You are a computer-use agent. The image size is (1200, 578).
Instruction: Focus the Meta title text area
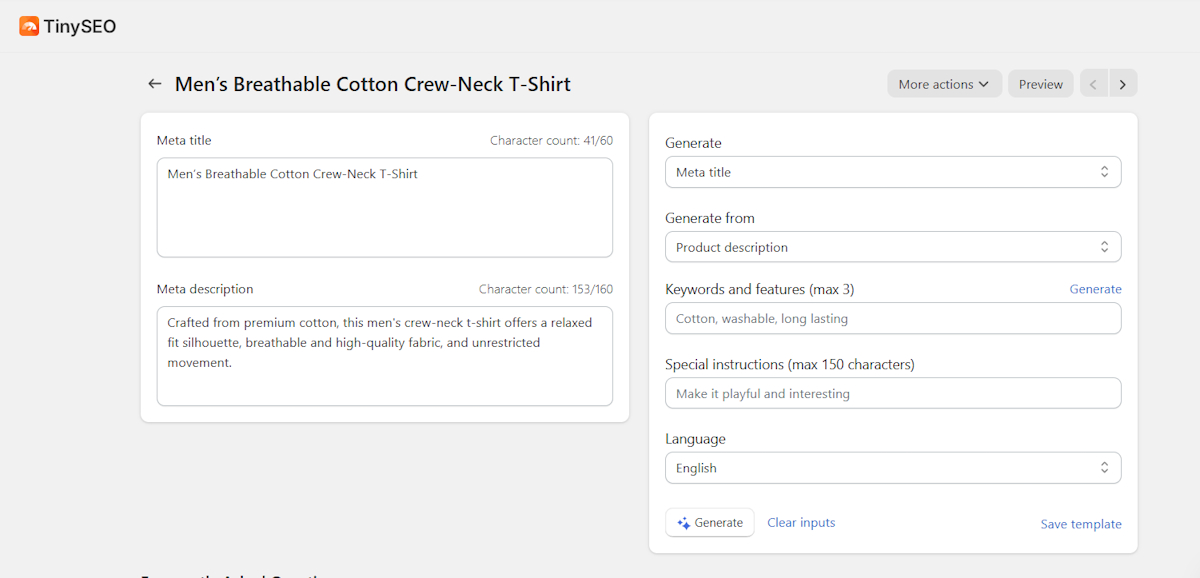(x=384, y=207)
